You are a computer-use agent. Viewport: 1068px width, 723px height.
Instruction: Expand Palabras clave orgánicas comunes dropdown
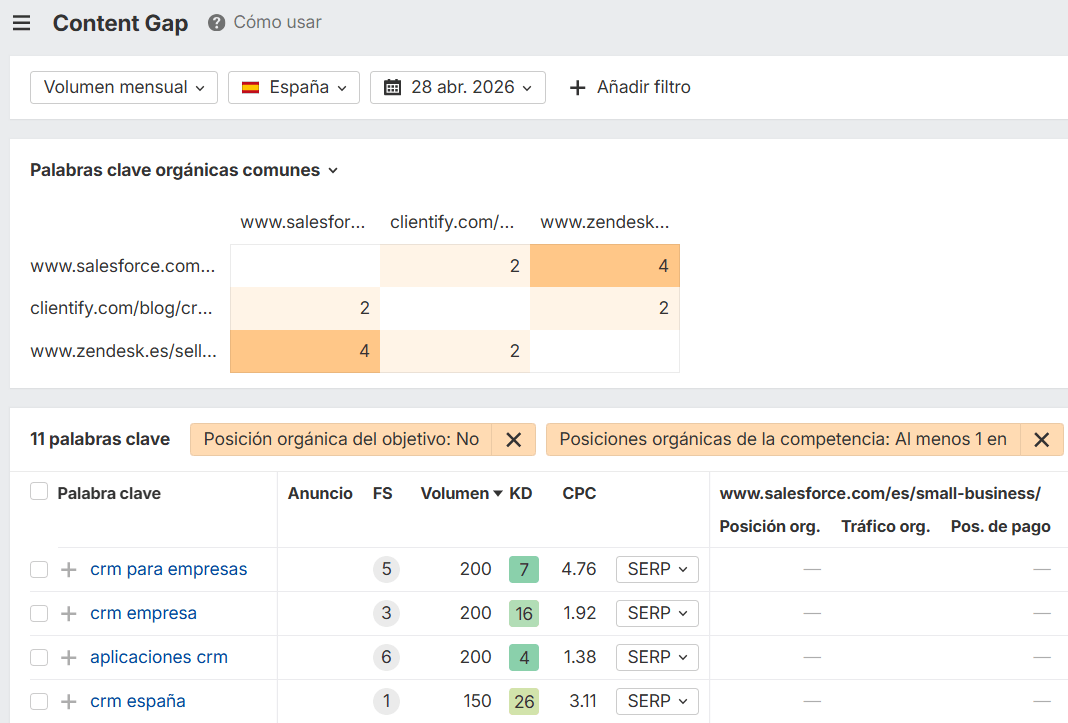click(x=184, y=170)
